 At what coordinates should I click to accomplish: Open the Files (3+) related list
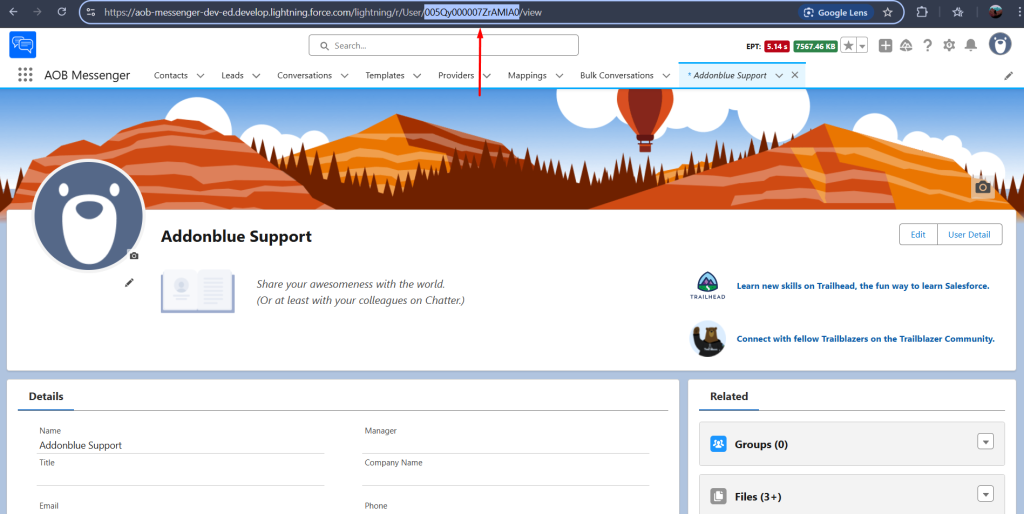(x=758, y=497)
